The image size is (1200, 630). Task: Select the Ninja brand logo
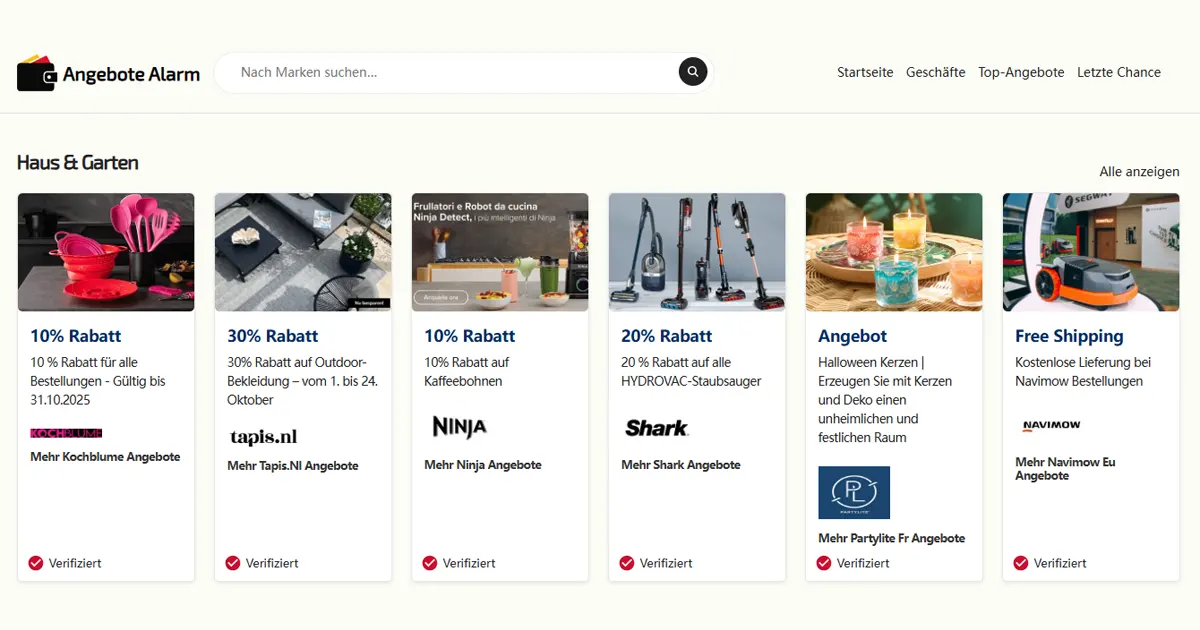[x=459, y=427]
